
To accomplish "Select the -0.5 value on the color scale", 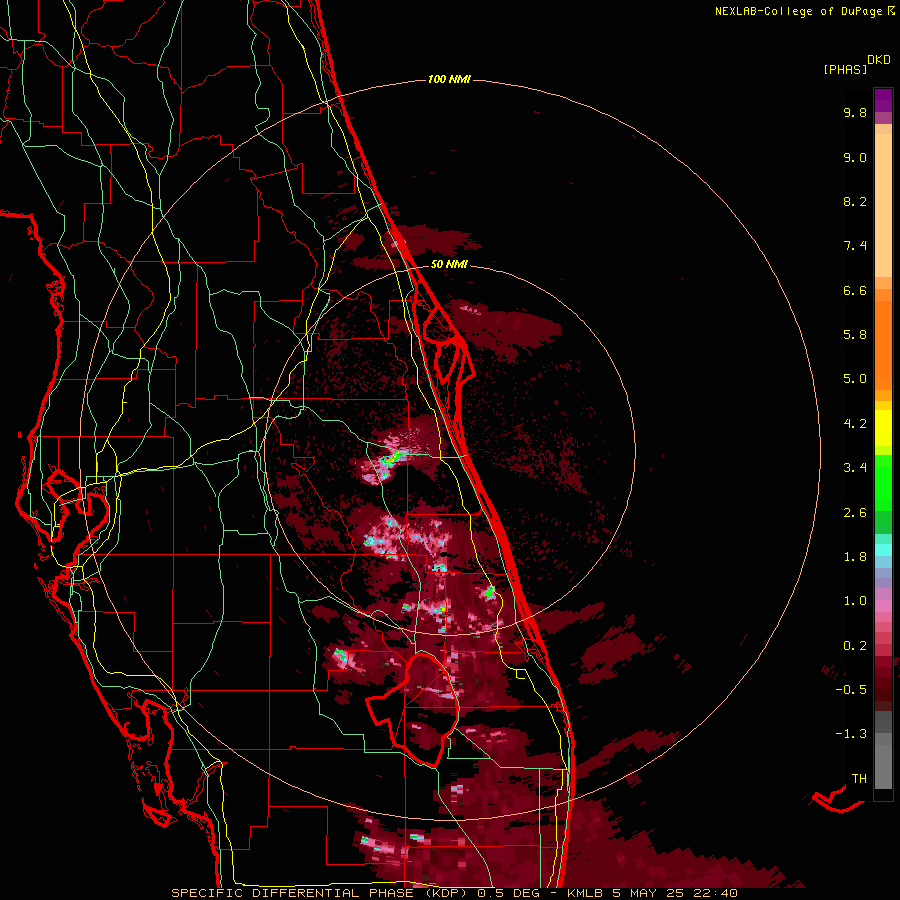I will click(851, 690).
